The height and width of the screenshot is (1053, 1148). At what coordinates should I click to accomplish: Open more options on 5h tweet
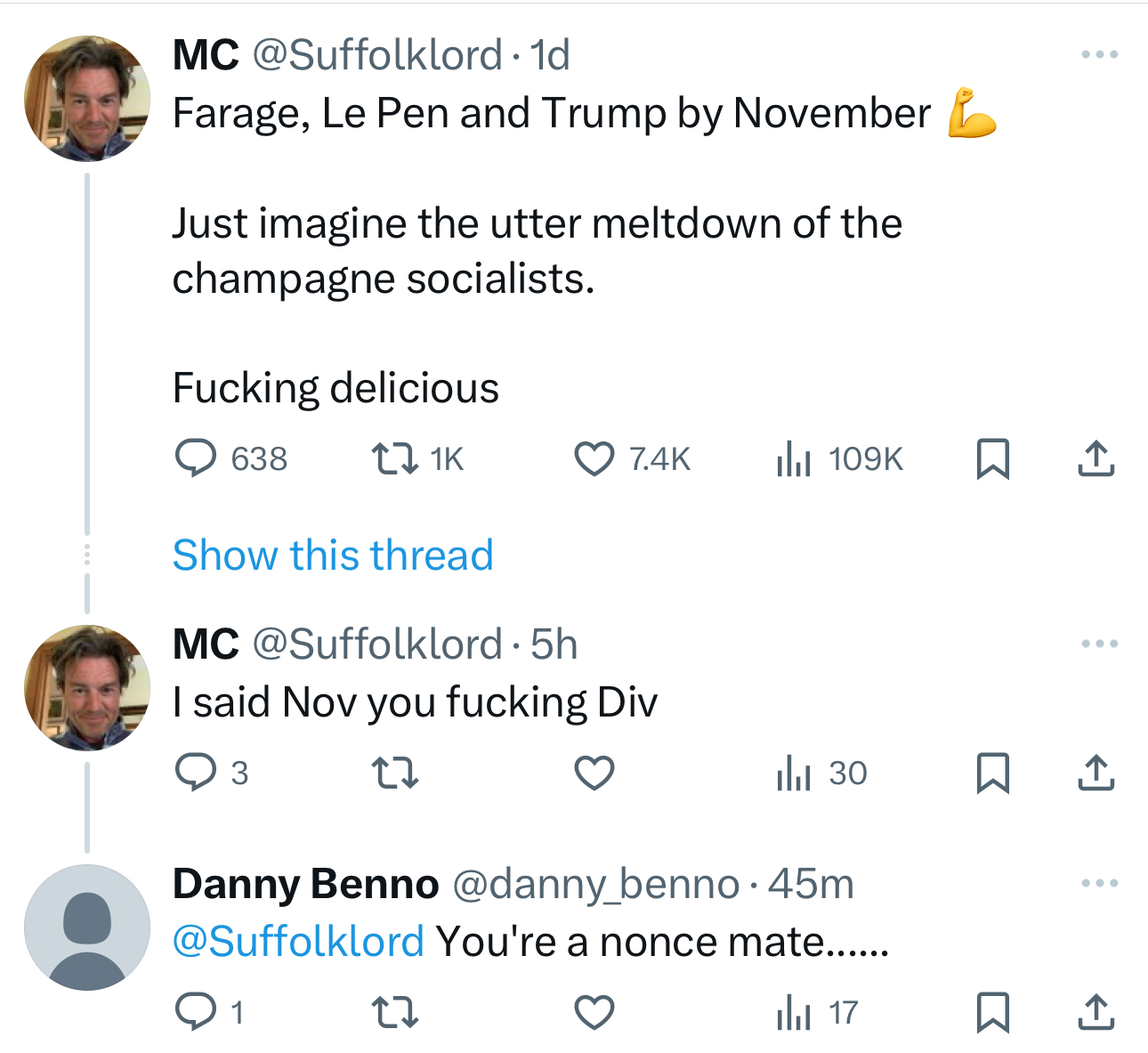coord(1099,644)
